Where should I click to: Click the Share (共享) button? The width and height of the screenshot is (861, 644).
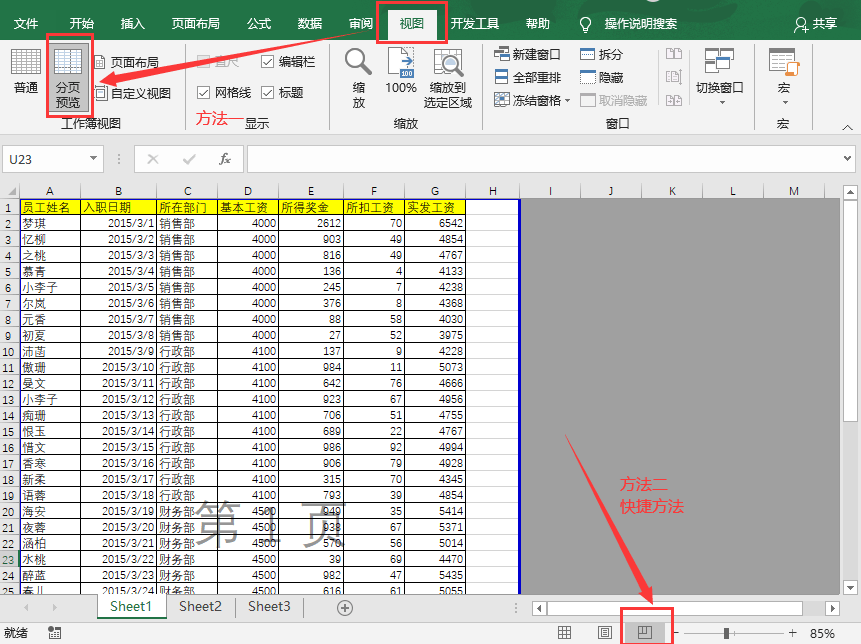tap(815, 24)
